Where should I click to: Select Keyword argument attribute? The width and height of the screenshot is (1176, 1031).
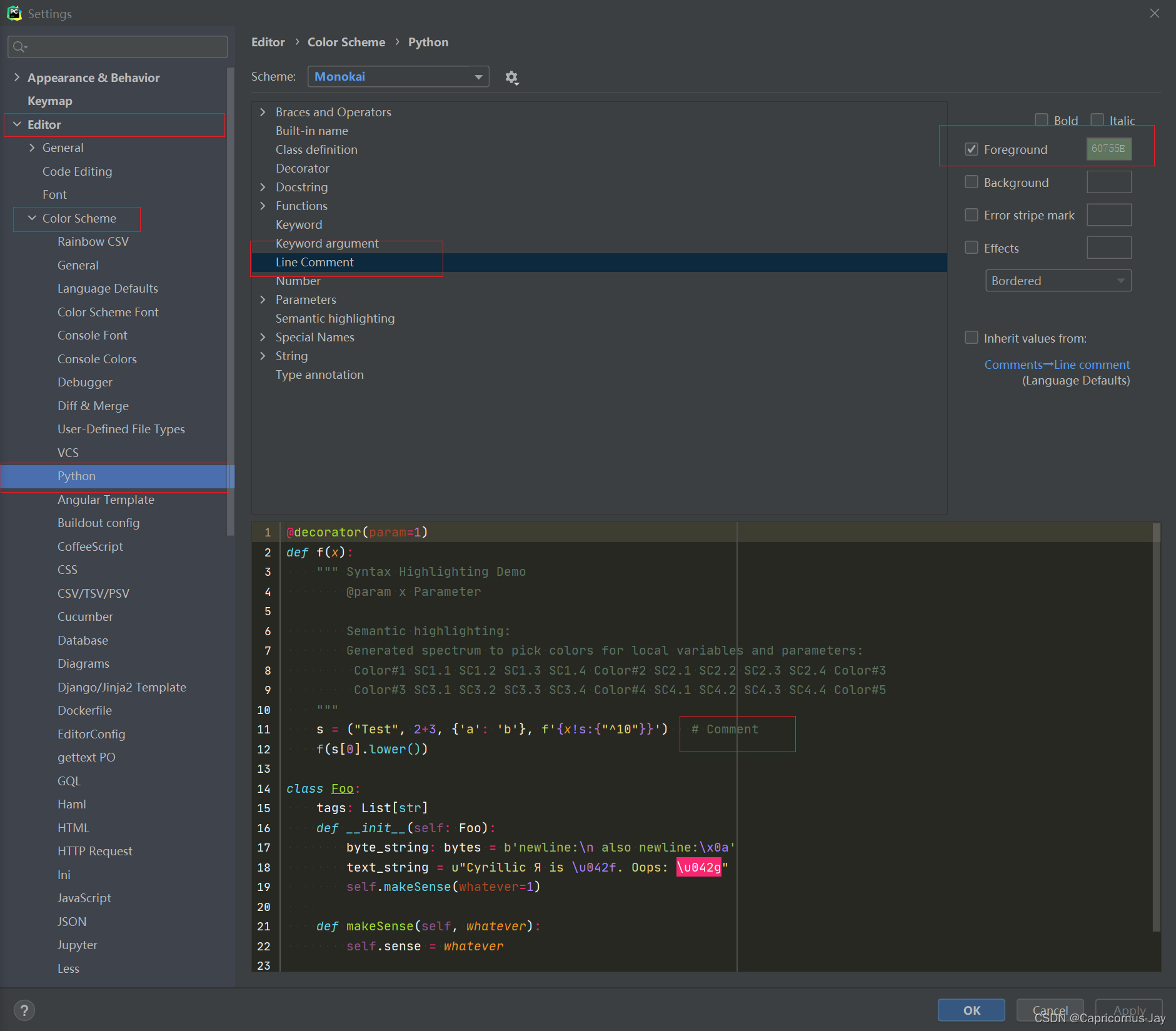327,243
